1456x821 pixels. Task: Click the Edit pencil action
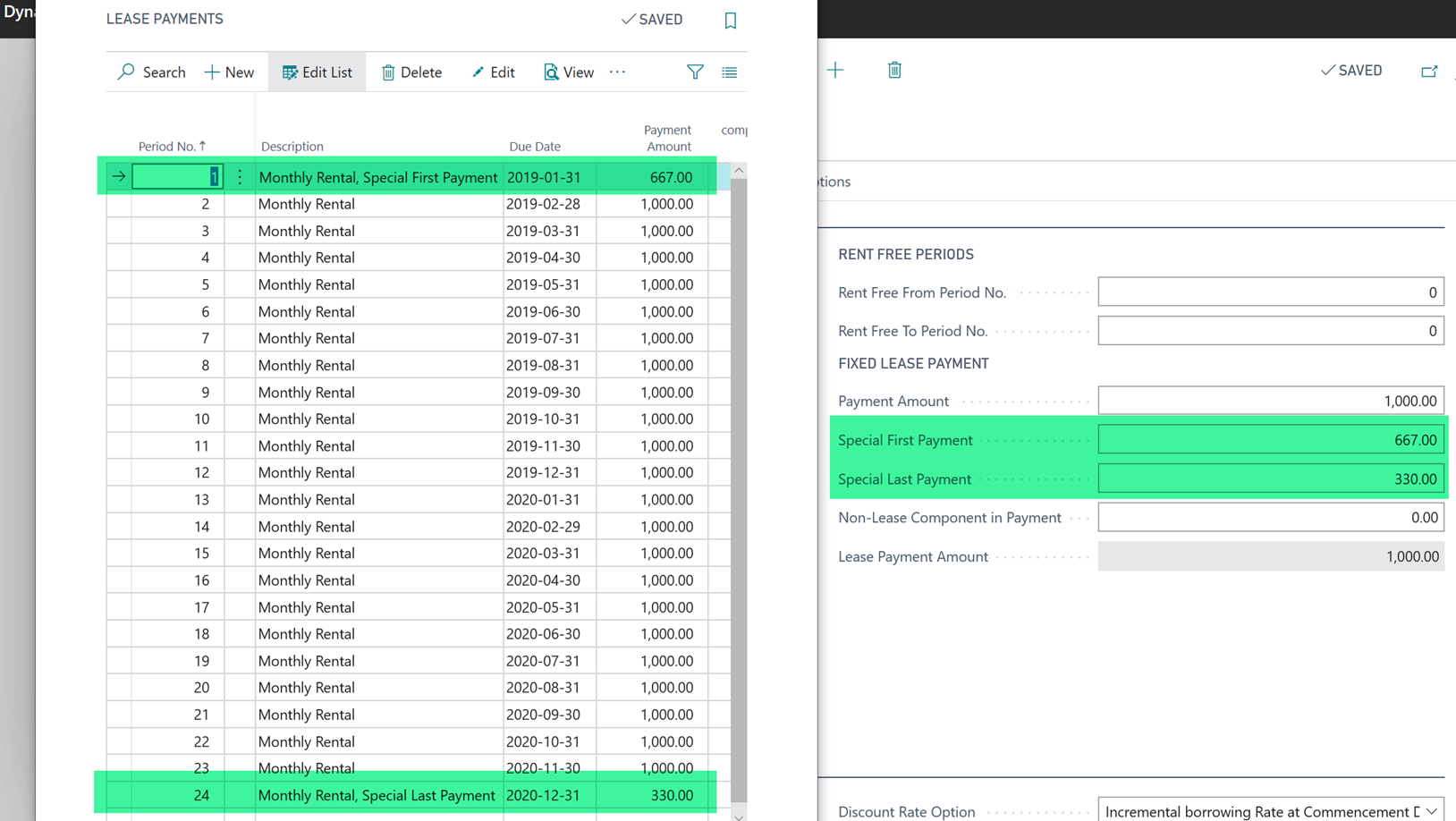(x=493, y=72)
